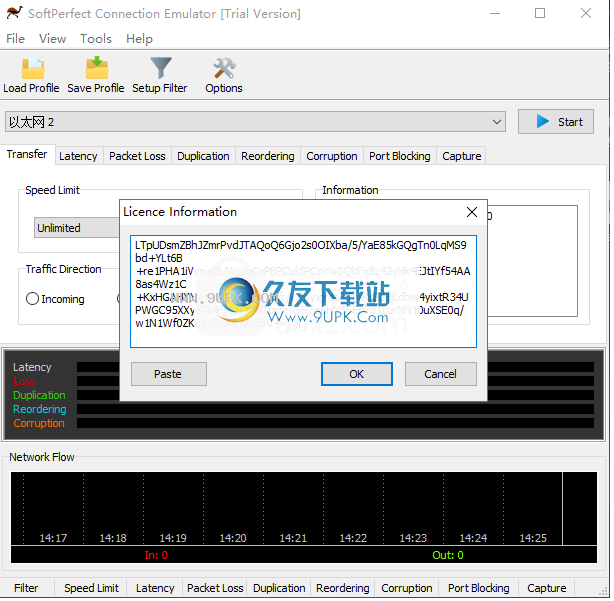Image resolution: width=614 pixels, height=601 pixels.
Task: Minimize the Connection Emulator window
Action: [495, 13]
